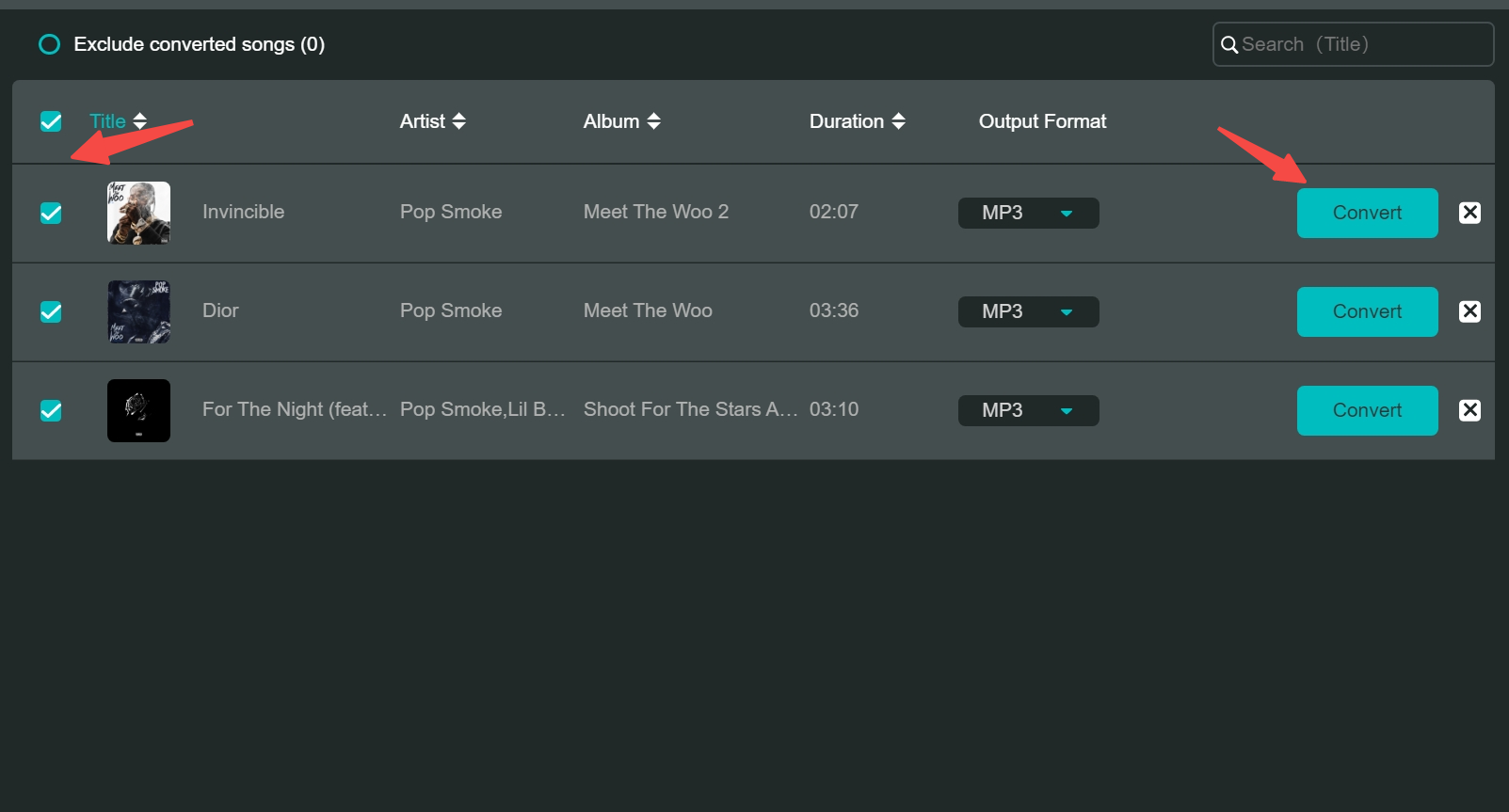This screenshot has height=812, width=1509.
Task: Toggle the select-all checkbox in header
Action: click(x=51, y=121)
